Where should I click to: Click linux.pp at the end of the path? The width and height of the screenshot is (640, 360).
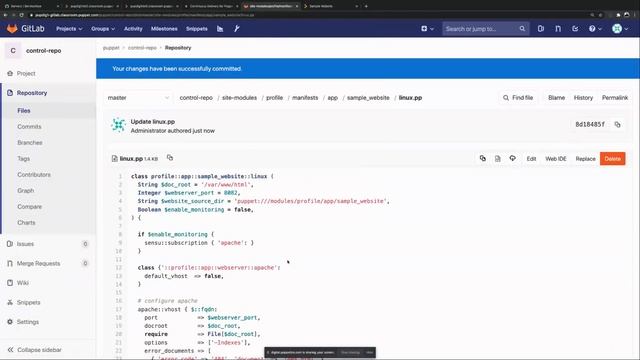[x=410, y=98]
